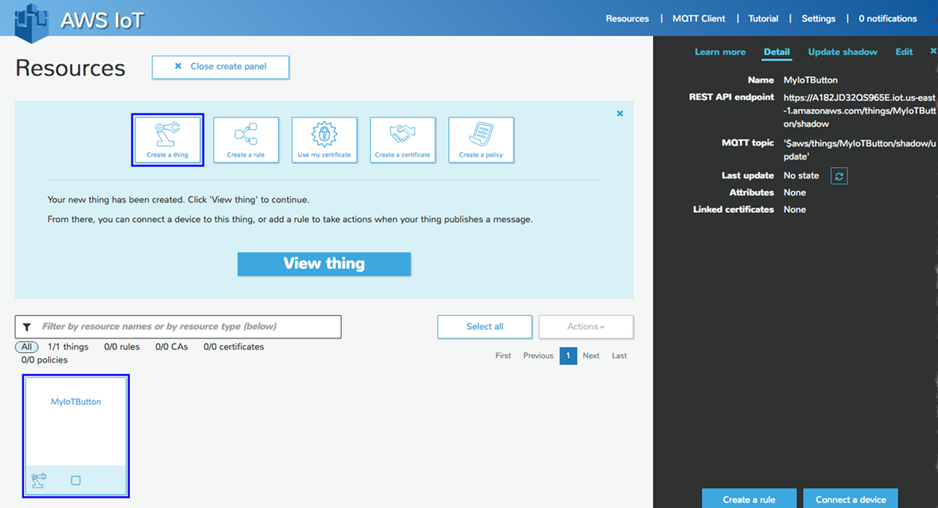Open Tutorial in top navigation
Screen dimensions: 938x508
tap(763, 19)
